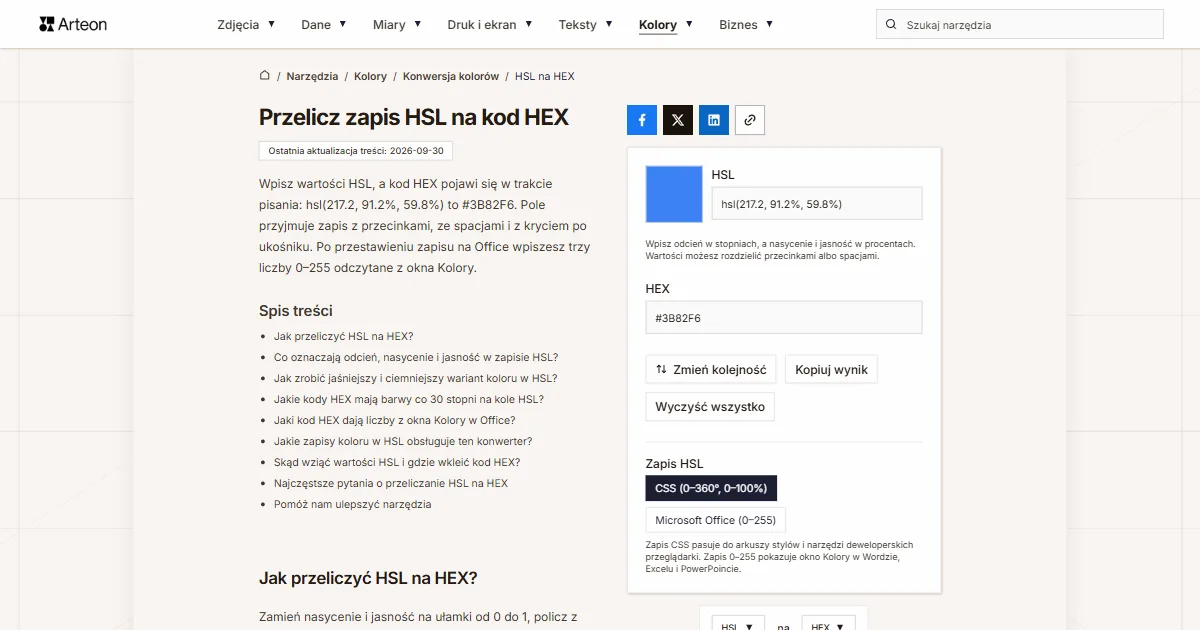
Task: Open the HSL source format dropdown
Action: [x=738, y=626]
